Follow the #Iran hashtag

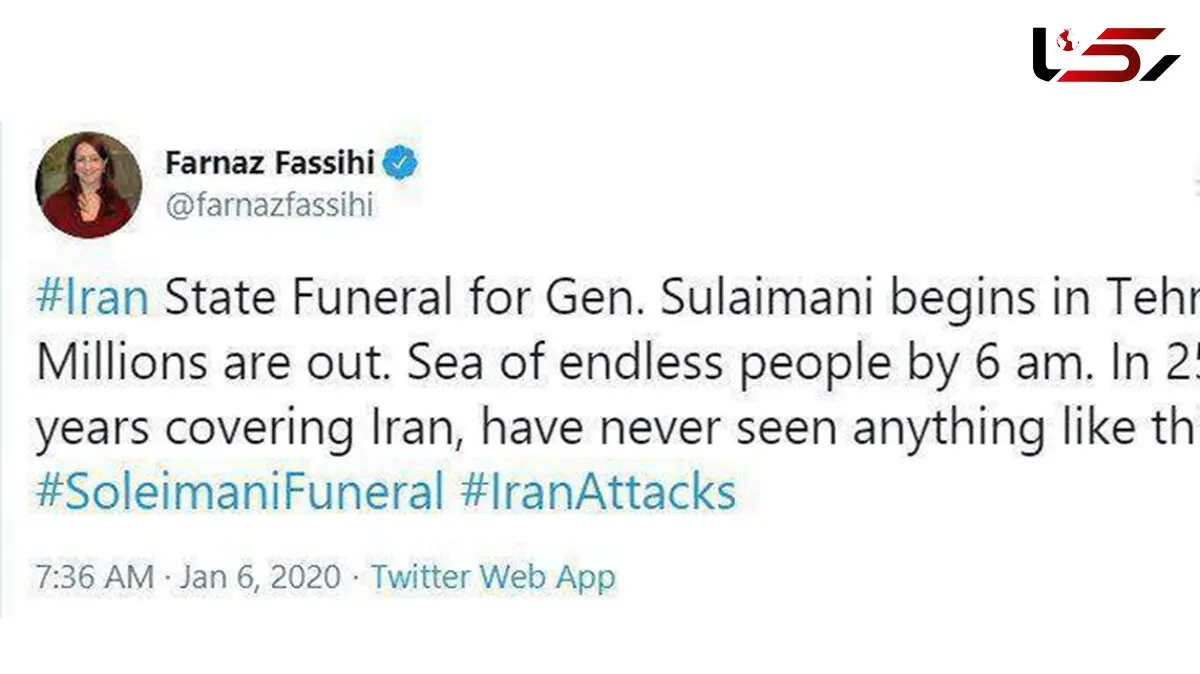[x=93, y=299]
